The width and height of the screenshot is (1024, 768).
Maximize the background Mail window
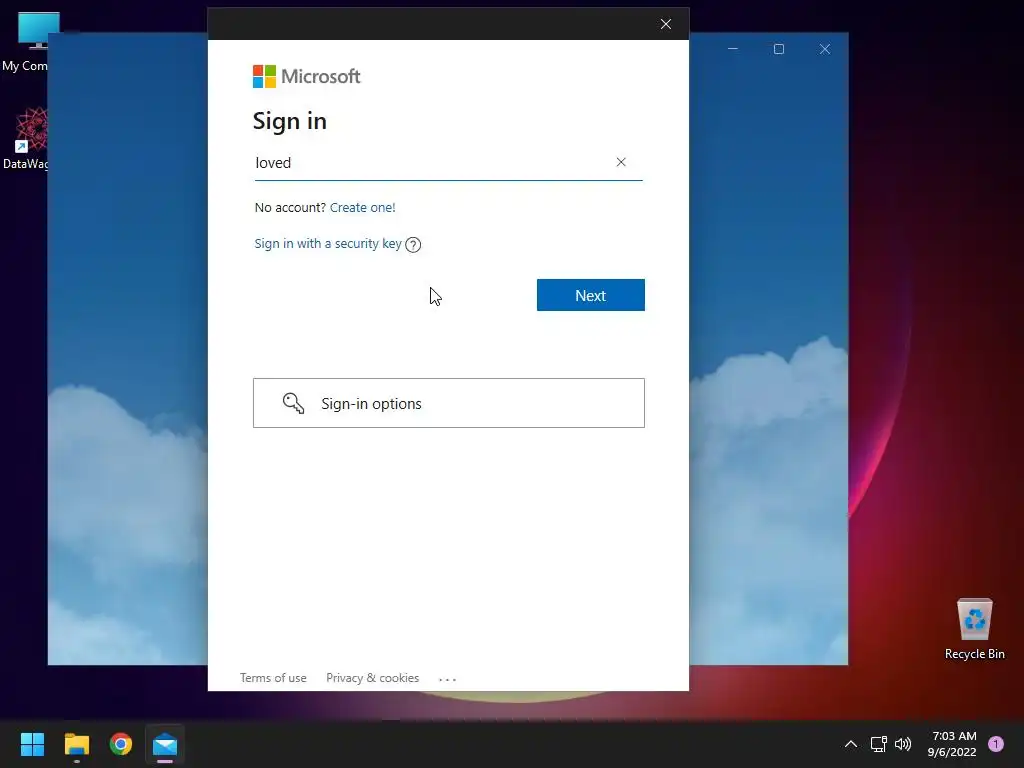point(778,49)
